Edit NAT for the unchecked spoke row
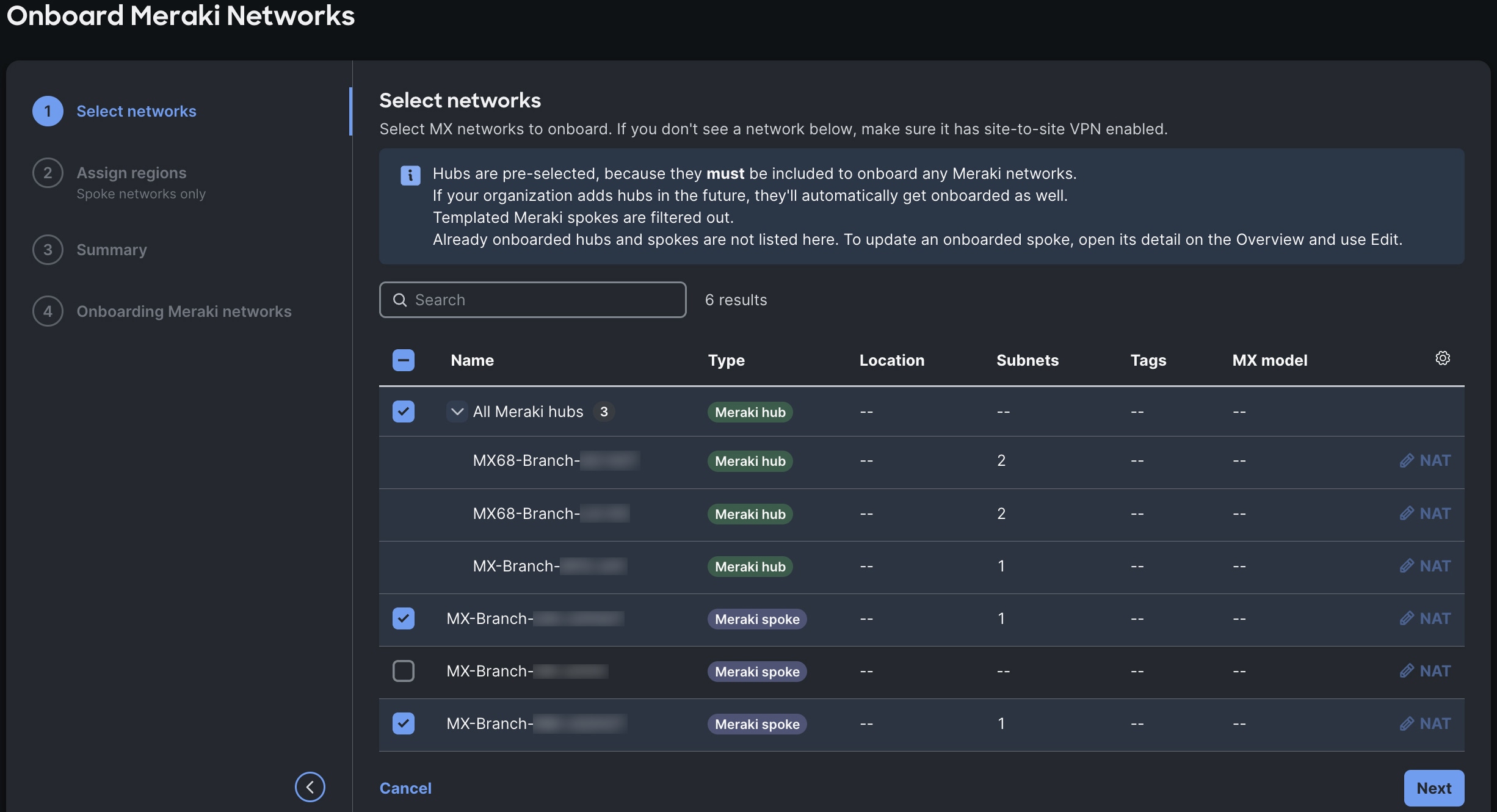 click(1425, 671)
